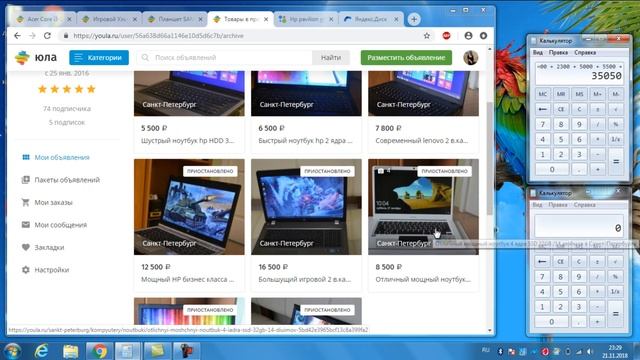Open Справка menu in the upper Calculator

pos(585,53)
